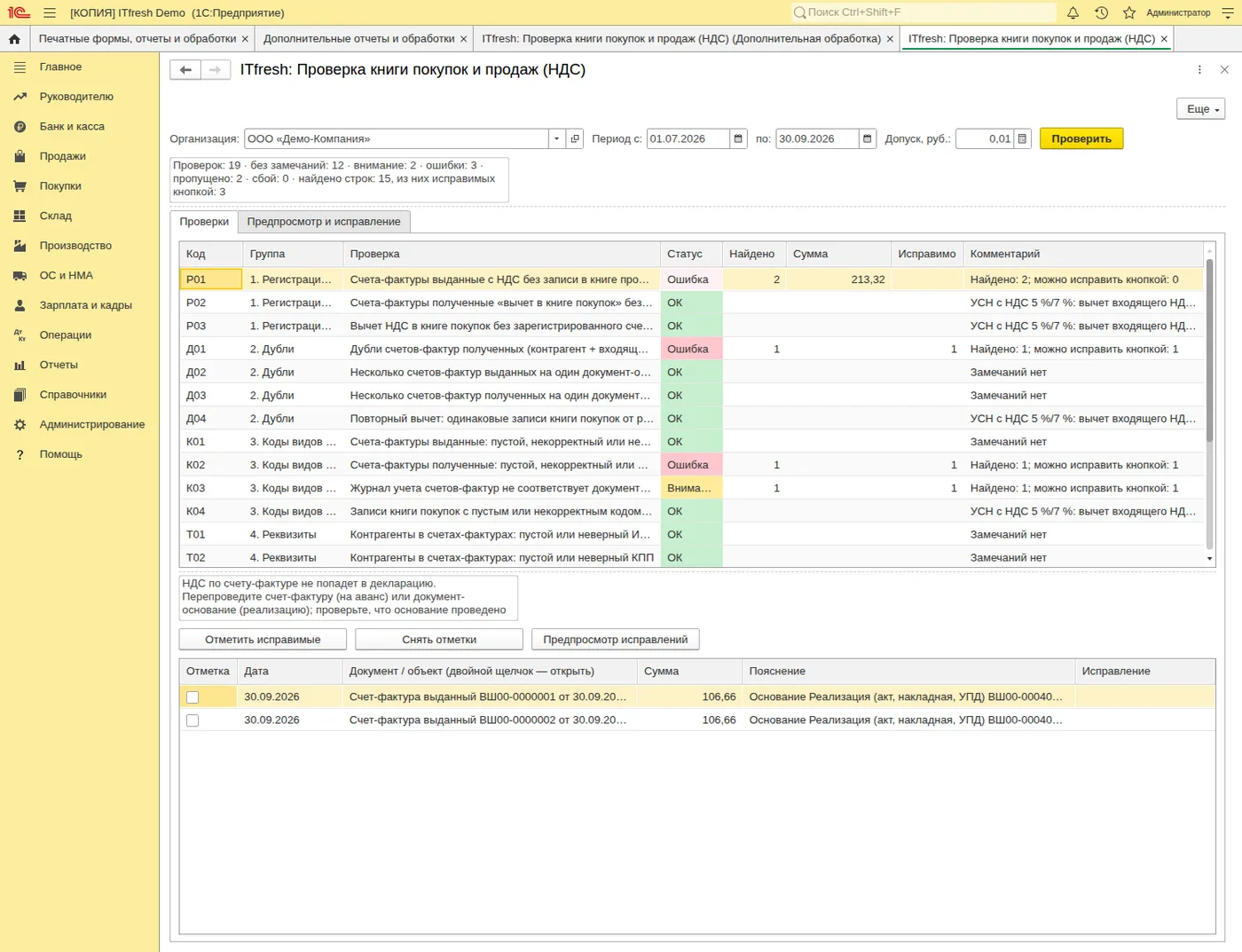Open the hamburger main menu icon

(x=50, y=12)
